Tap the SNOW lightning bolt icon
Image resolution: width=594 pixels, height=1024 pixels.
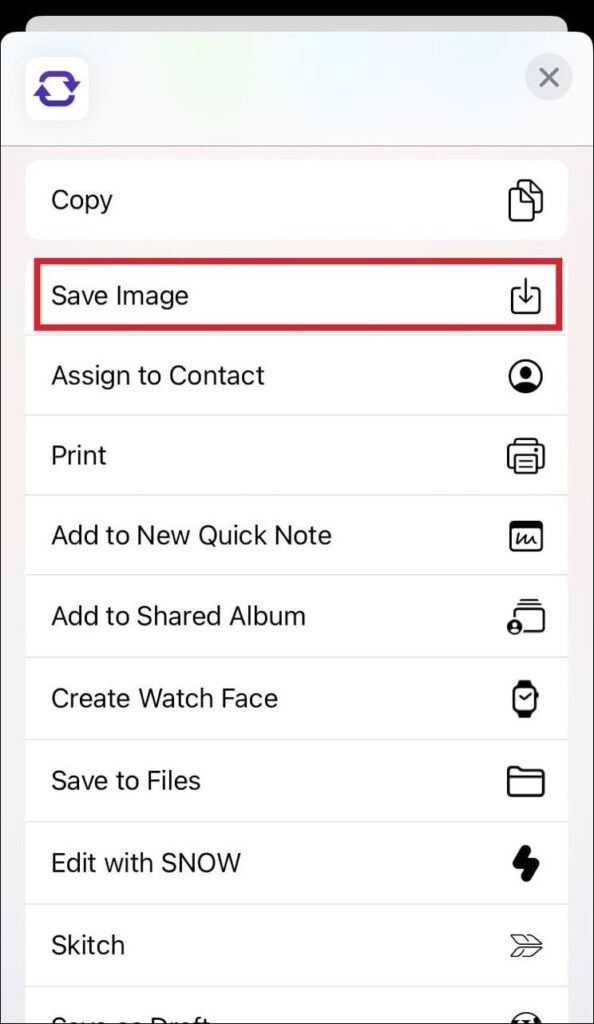525,863
